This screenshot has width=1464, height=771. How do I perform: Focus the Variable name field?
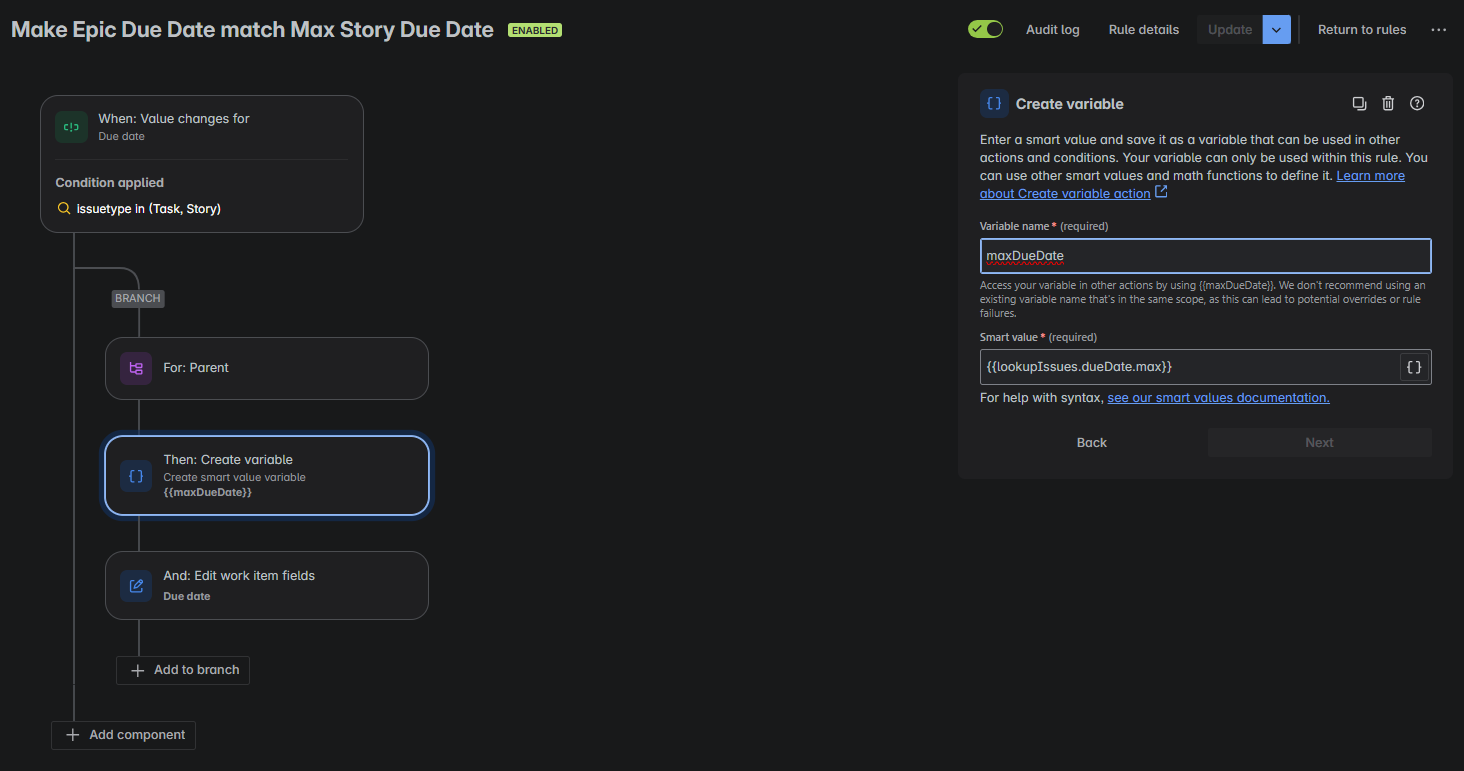click(x=1205, y=256)
